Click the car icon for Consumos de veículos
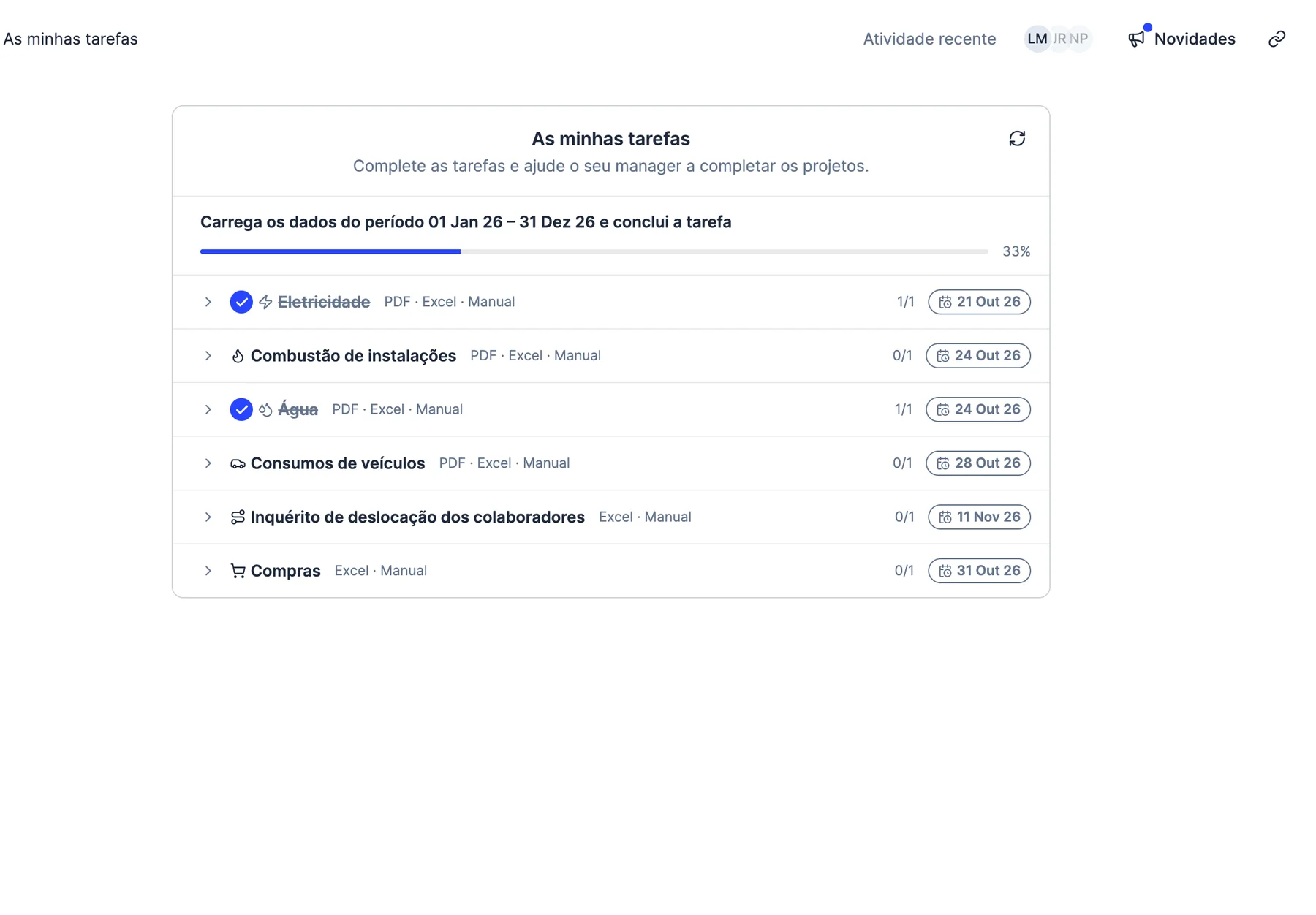This screenshot has height=915, width=1316. click(x=238, y=463)
